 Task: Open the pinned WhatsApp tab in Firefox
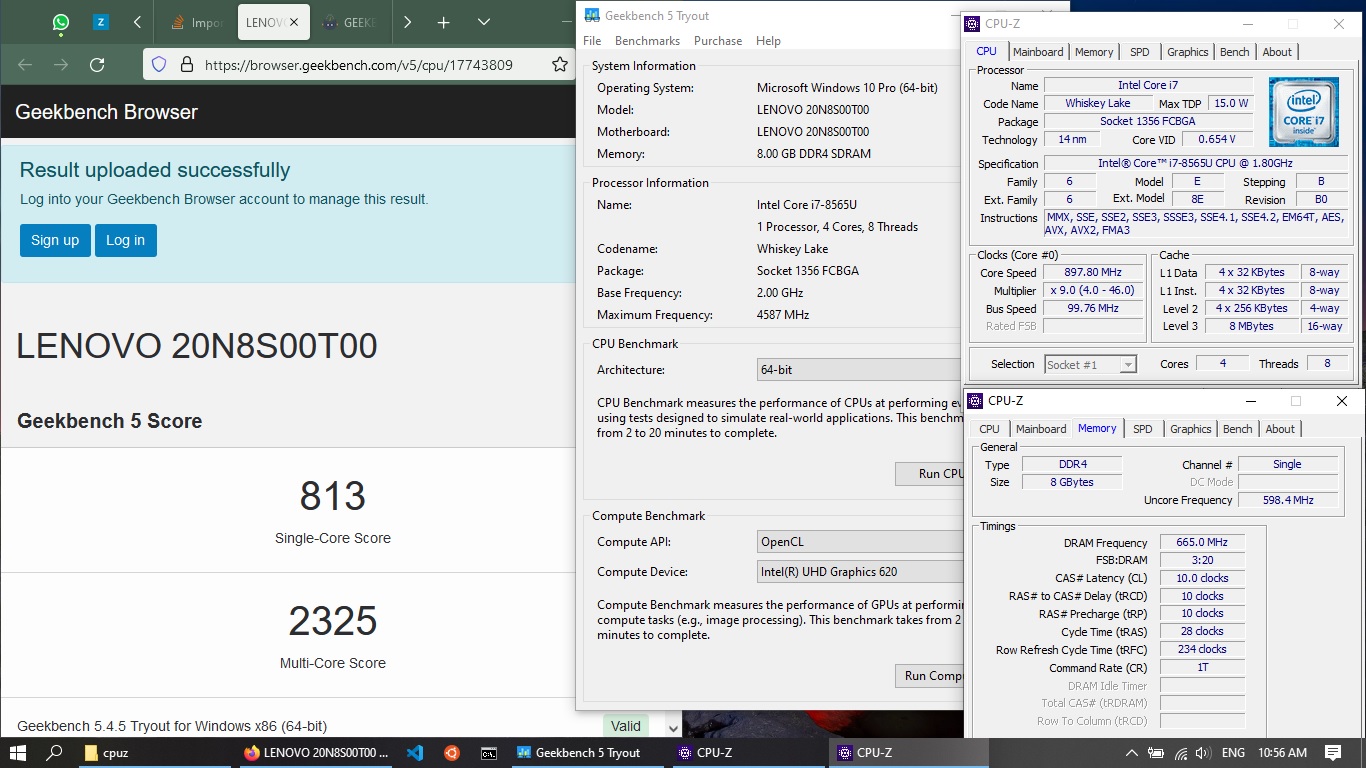tap(61, 22)
